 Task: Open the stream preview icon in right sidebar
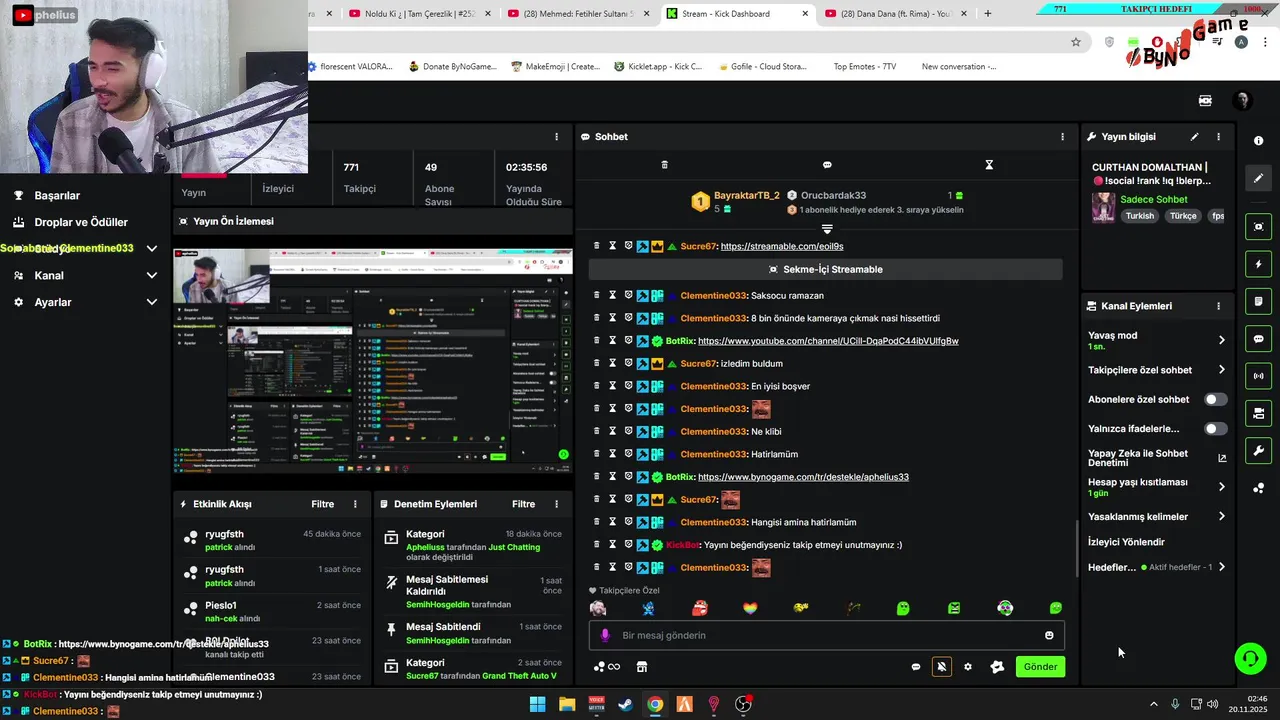[x=1259, y=227]
